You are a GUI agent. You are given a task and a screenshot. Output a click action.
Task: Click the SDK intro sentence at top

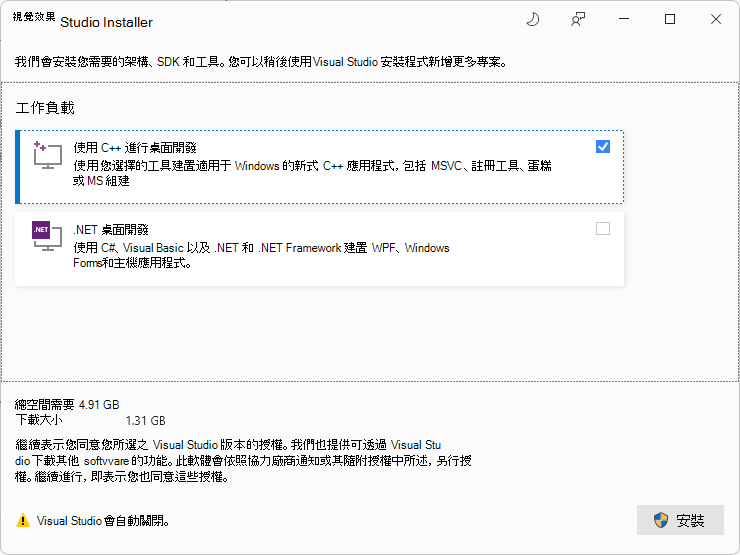[x=261, y=62]
